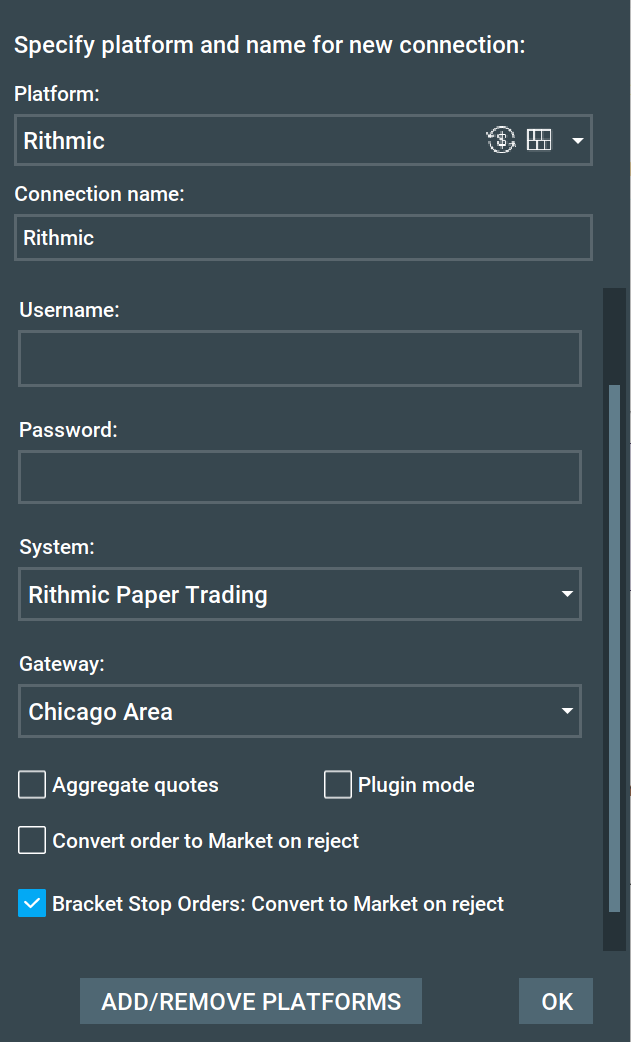This screenshot has height=1042, width=631.
Task: Enable the Plugin mode checkbox
Action: pos(337,785)
